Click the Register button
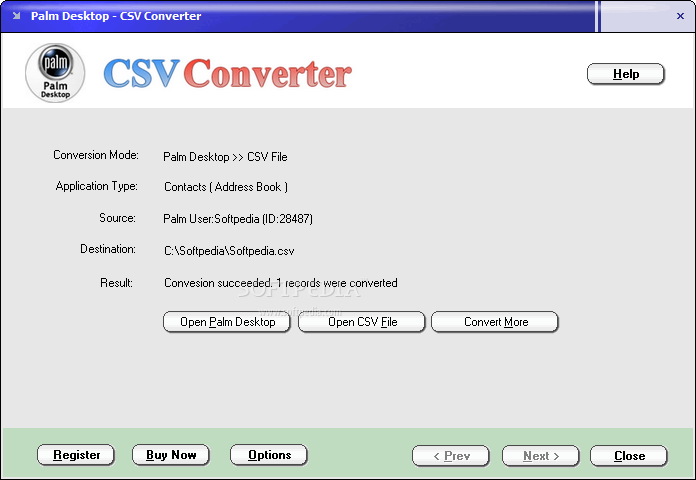The height and width of the screenshot is (480, 696). pos(76,455)
